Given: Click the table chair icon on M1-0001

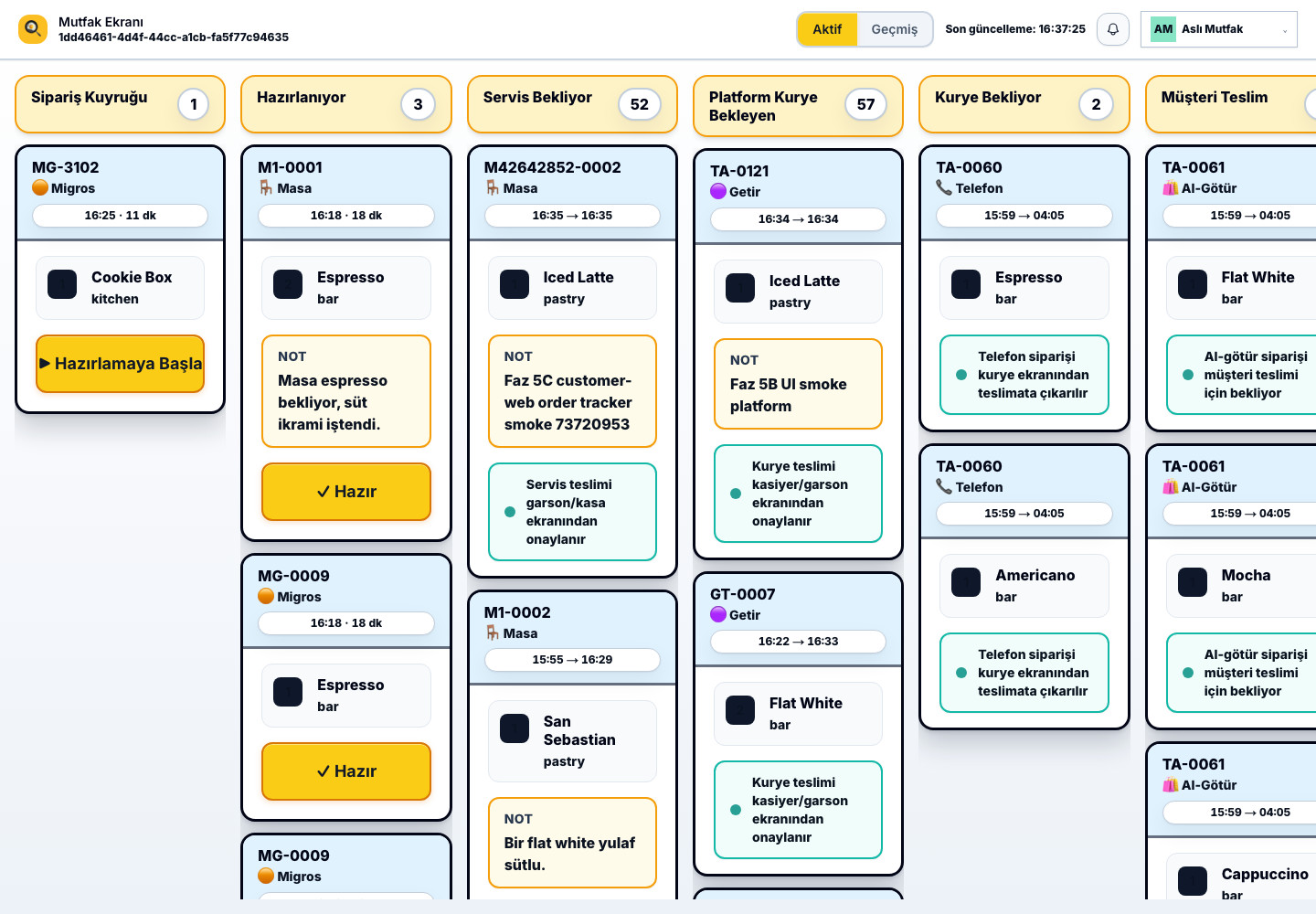Looking at the screenshot, I should coord(266,188).
